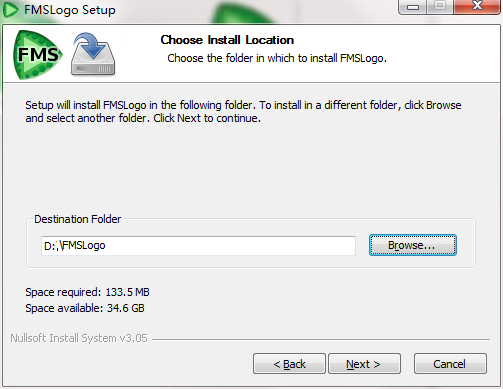The image size is (503, 389).
Task: Click the Choose Install Location heading
Action: coord(227,40)
